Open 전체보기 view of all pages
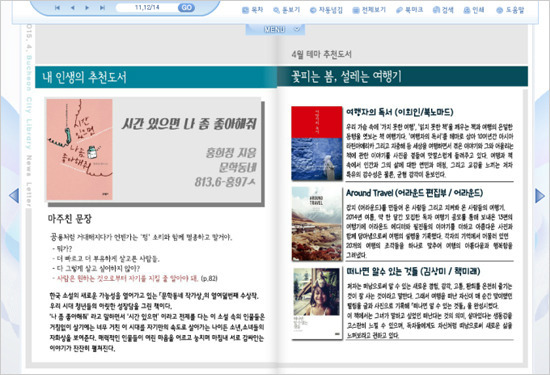 coord(369,10)
